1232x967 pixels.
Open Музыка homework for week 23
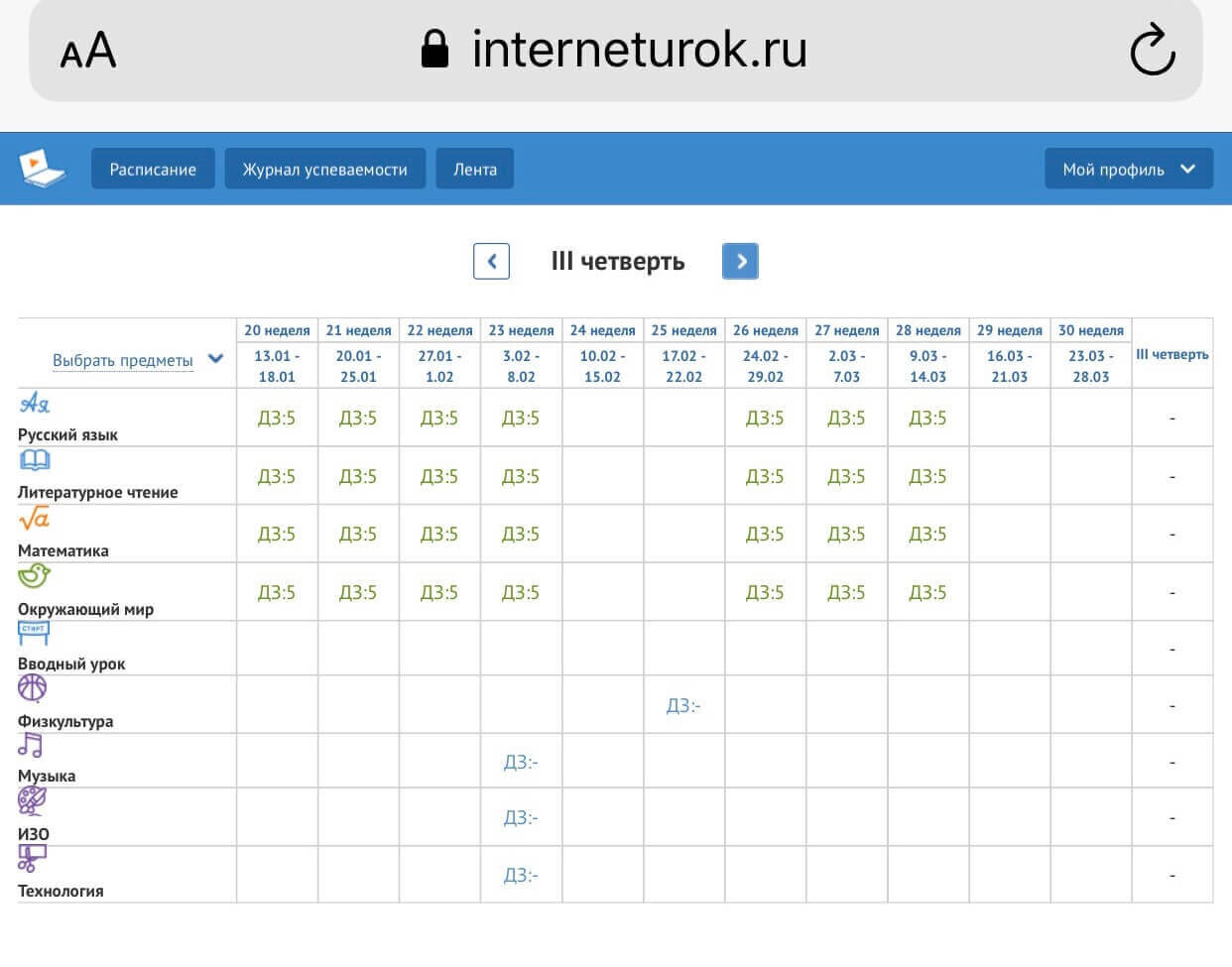pyautogui.click(x=521, y=763)
